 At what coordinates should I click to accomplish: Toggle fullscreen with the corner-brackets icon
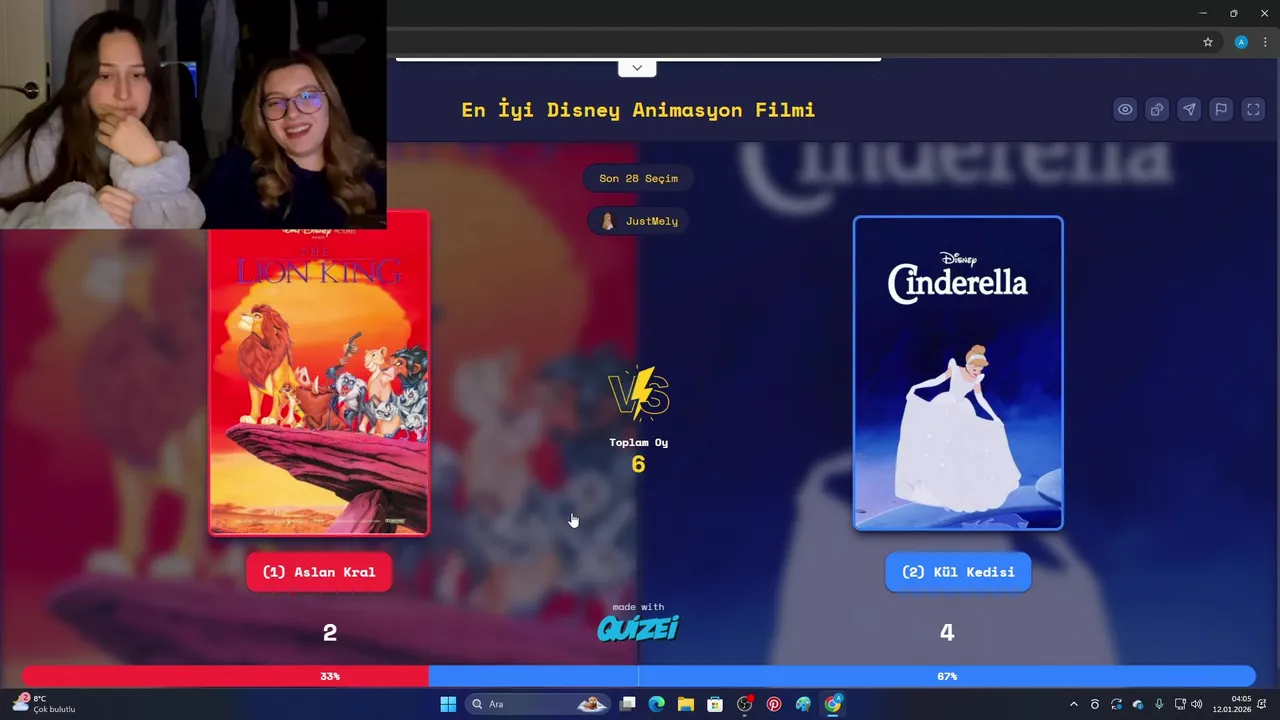click(1253, 110)
